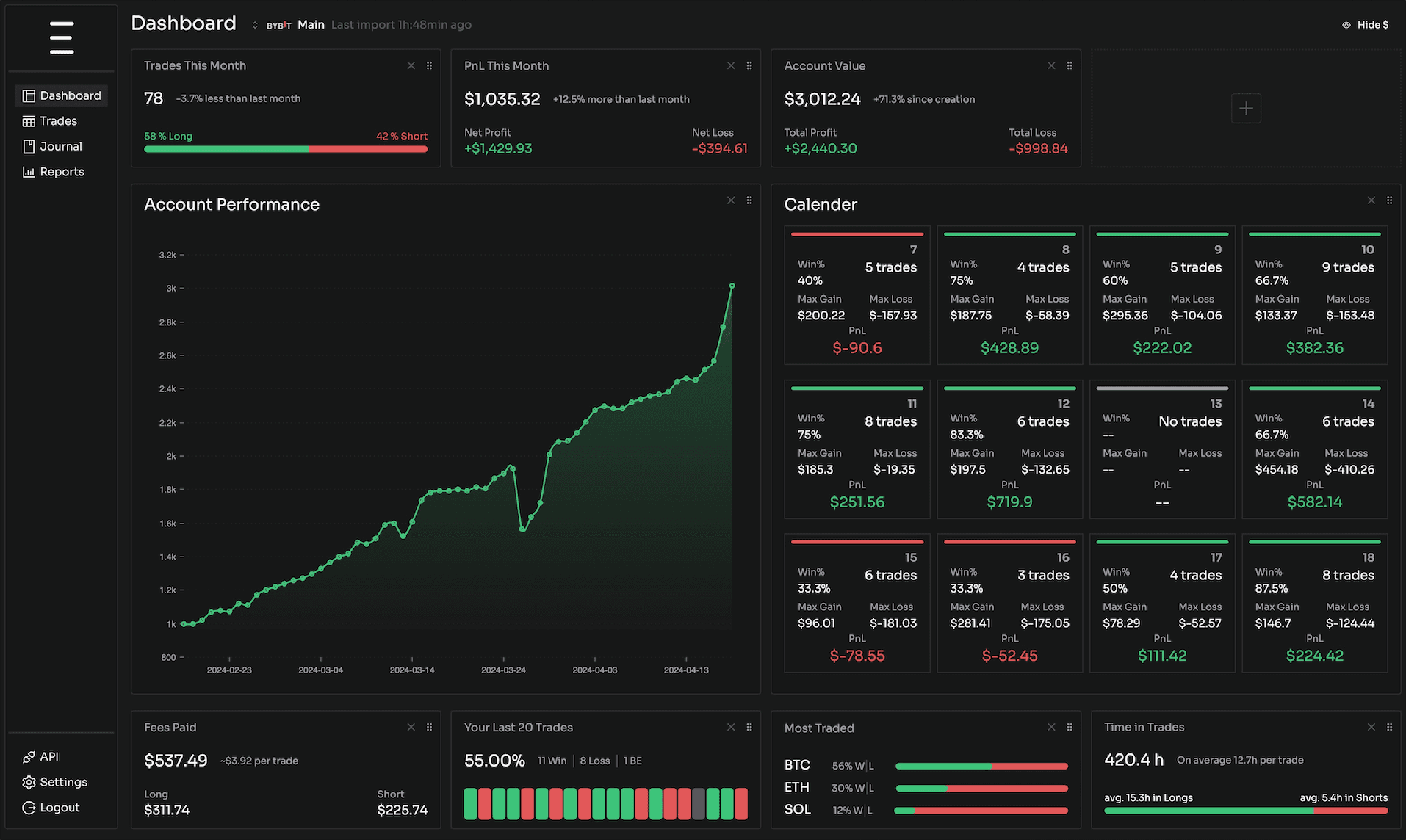Select calendar day 7 card

pyautogui.click(x=857, y=295)
